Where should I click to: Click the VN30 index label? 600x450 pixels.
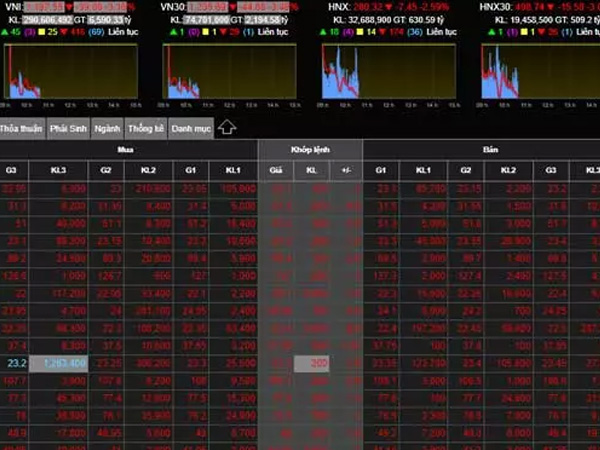tap(173, 7)
